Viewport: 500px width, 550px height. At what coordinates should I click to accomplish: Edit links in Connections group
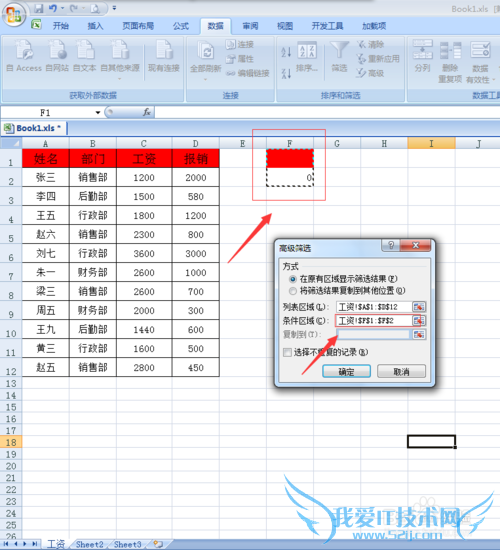(248, 73)
